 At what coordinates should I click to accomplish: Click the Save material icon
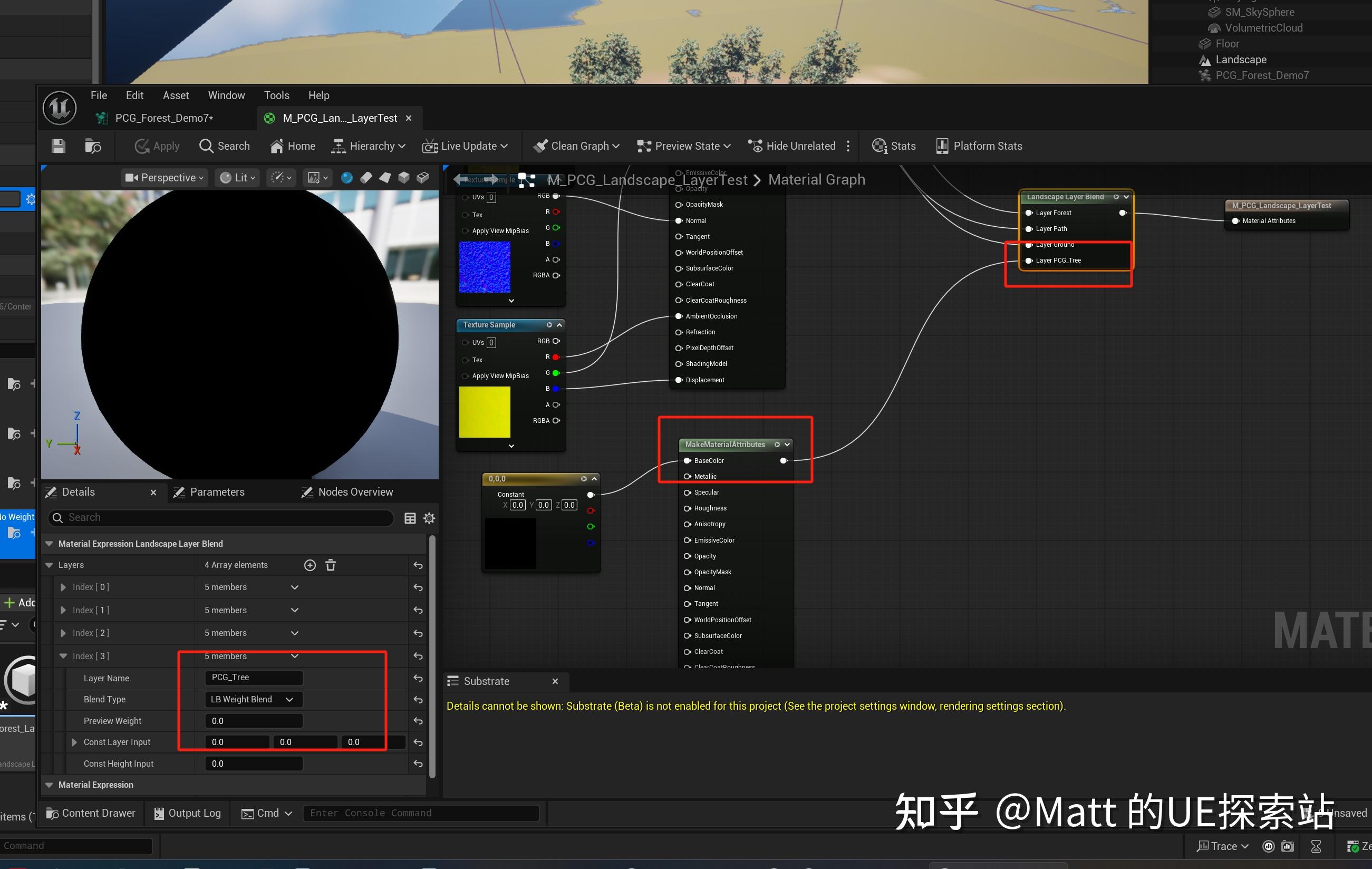pos(58,147)
